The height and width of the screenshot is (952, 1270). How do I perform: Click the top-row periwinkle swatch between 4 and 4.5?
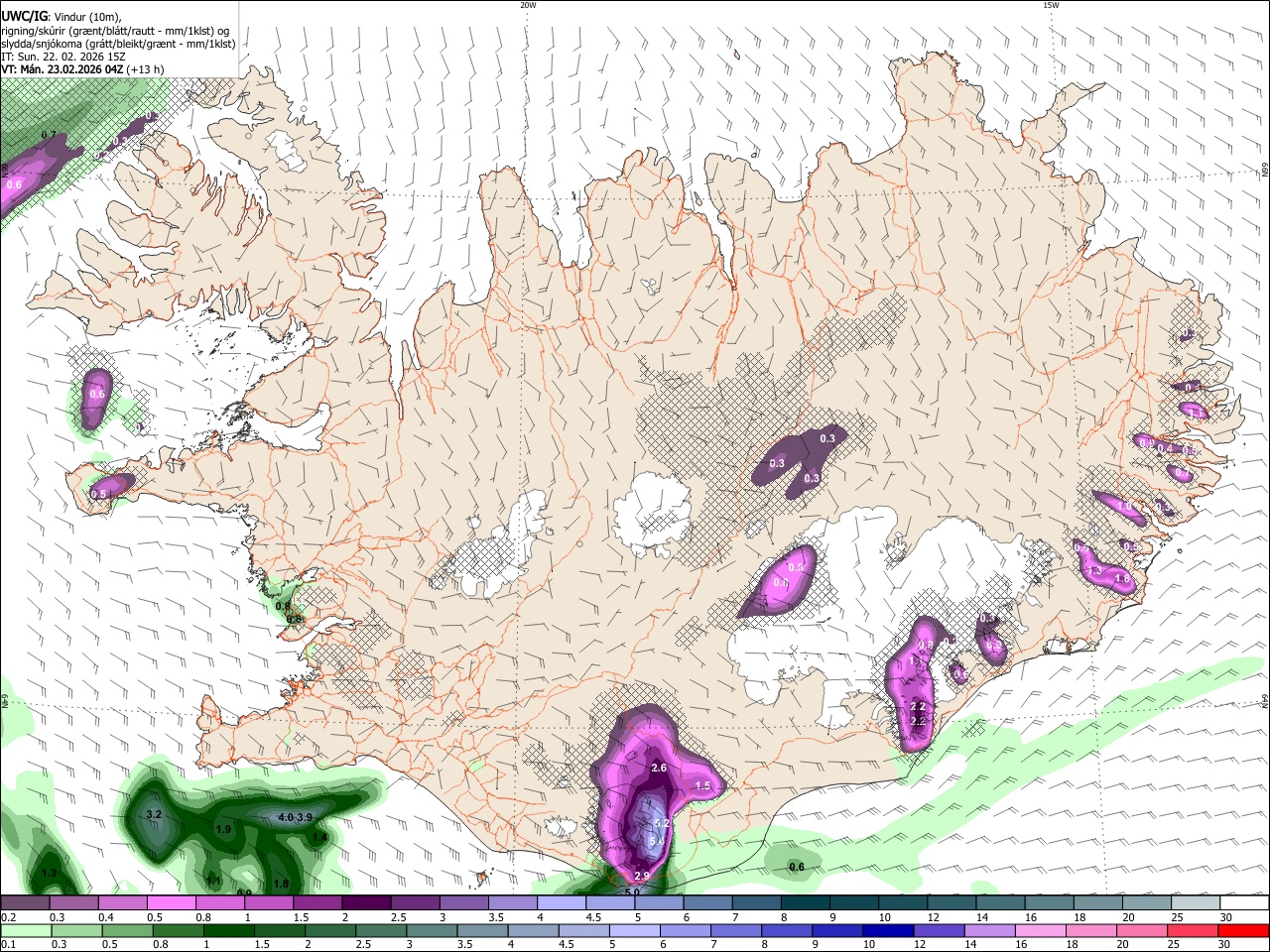coord(562,903)
